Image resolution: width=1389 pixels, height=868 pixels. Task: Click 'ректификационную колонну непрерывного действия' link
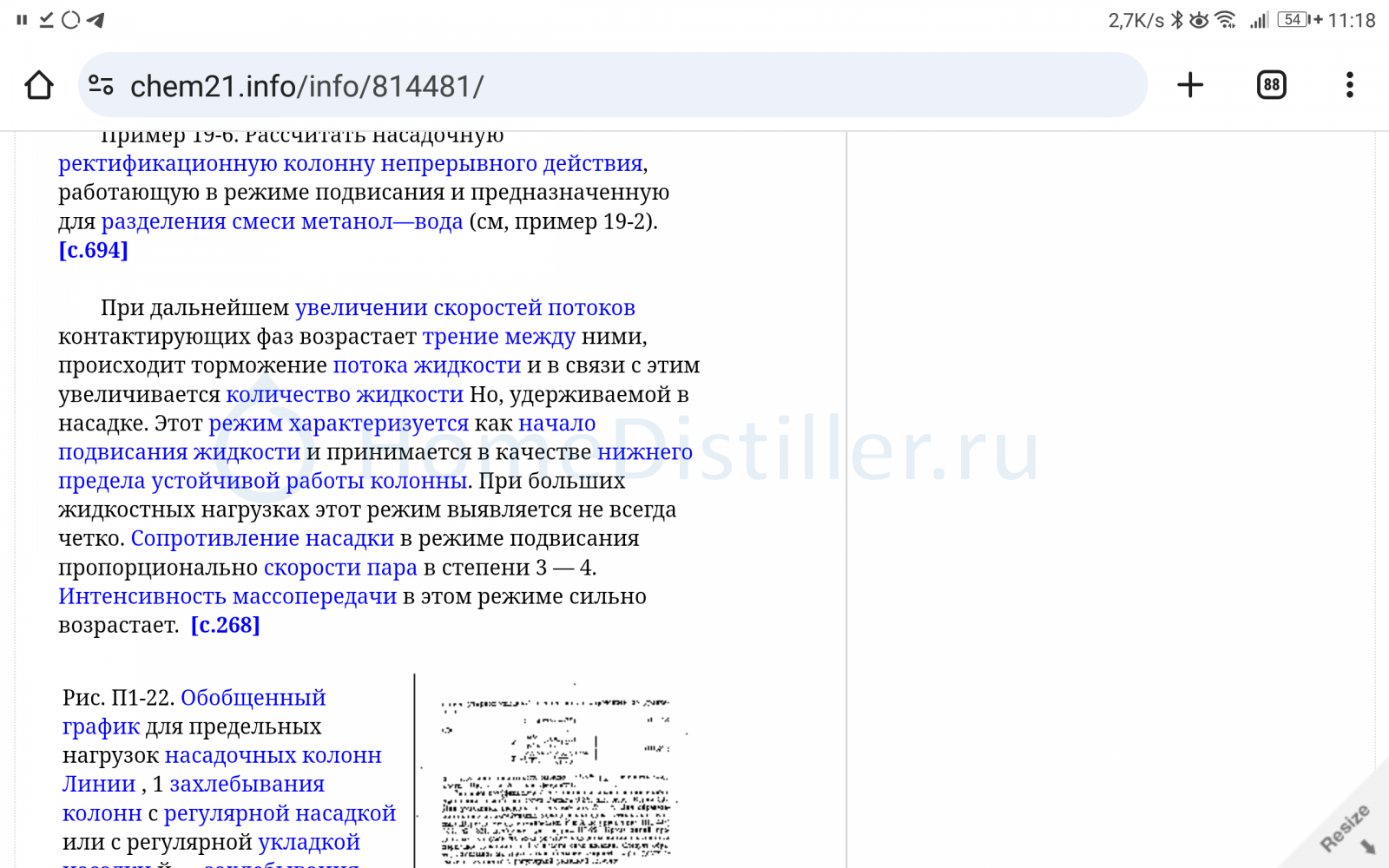click(x=351, y=163)
